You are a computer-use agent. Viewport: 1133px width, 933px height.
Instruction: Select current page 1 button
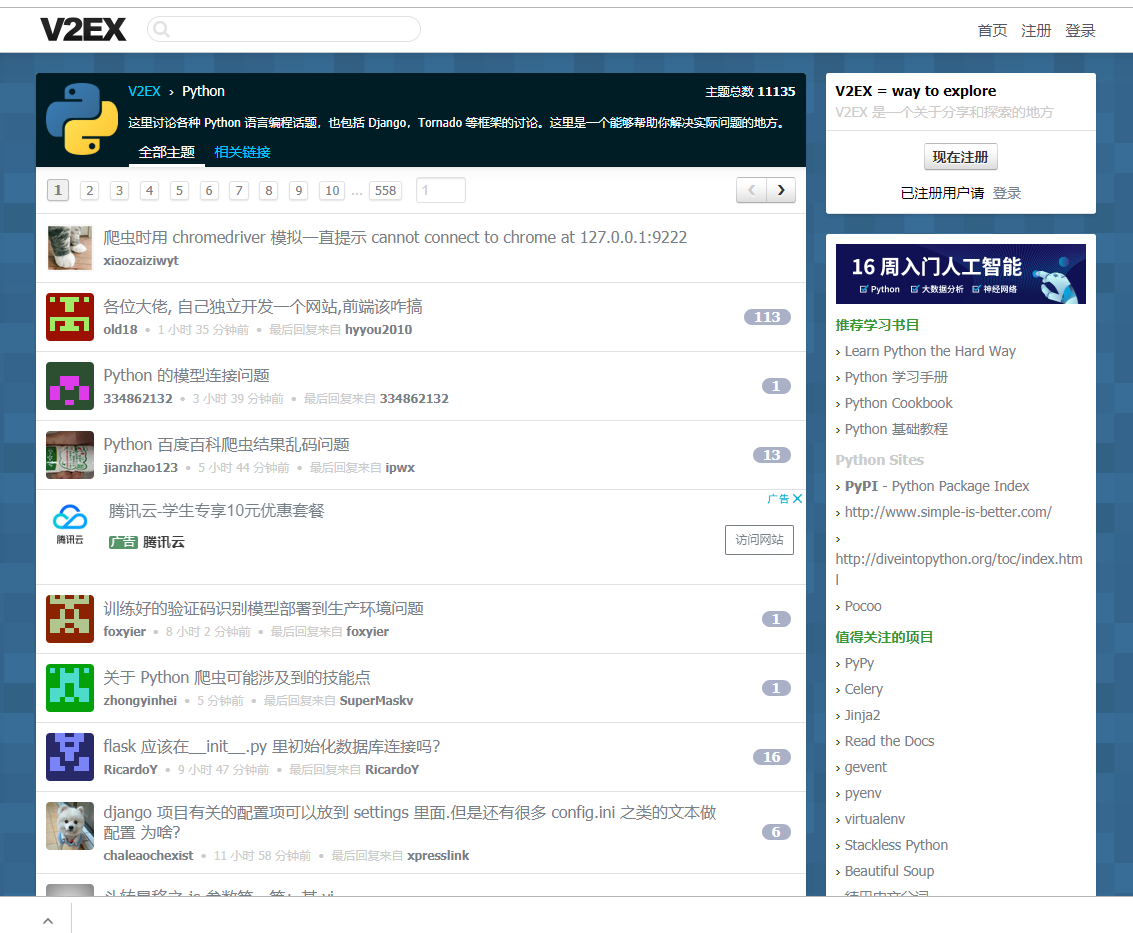pyautogui.click(x=59, y=190)
